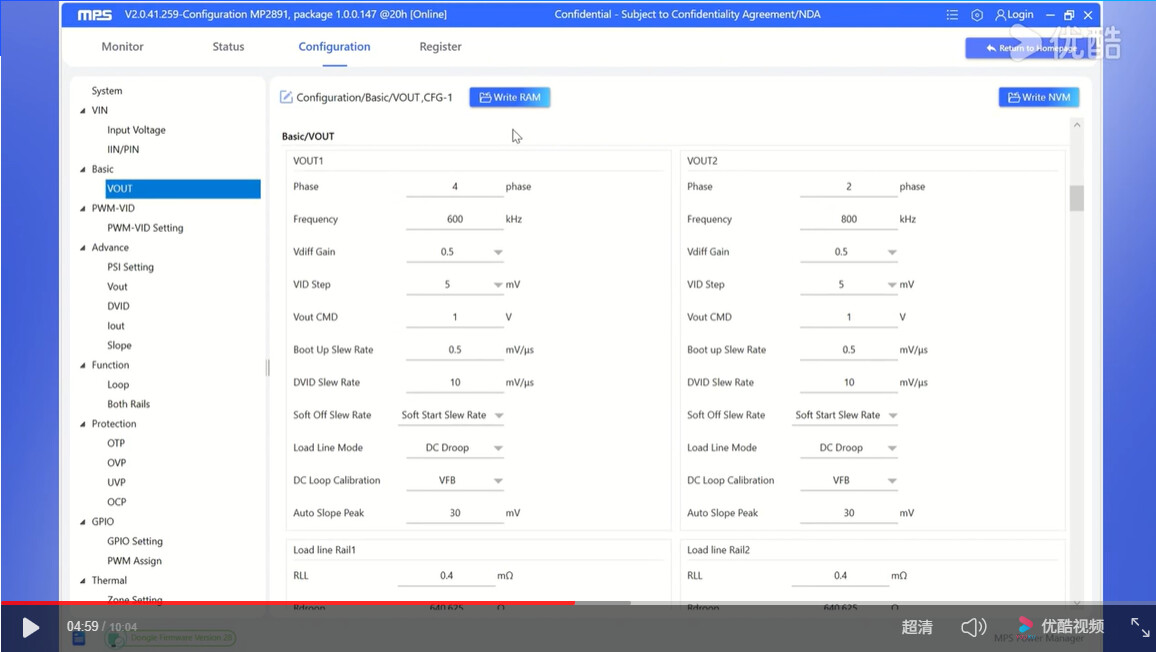Open the Register tab

pos(440,47)
